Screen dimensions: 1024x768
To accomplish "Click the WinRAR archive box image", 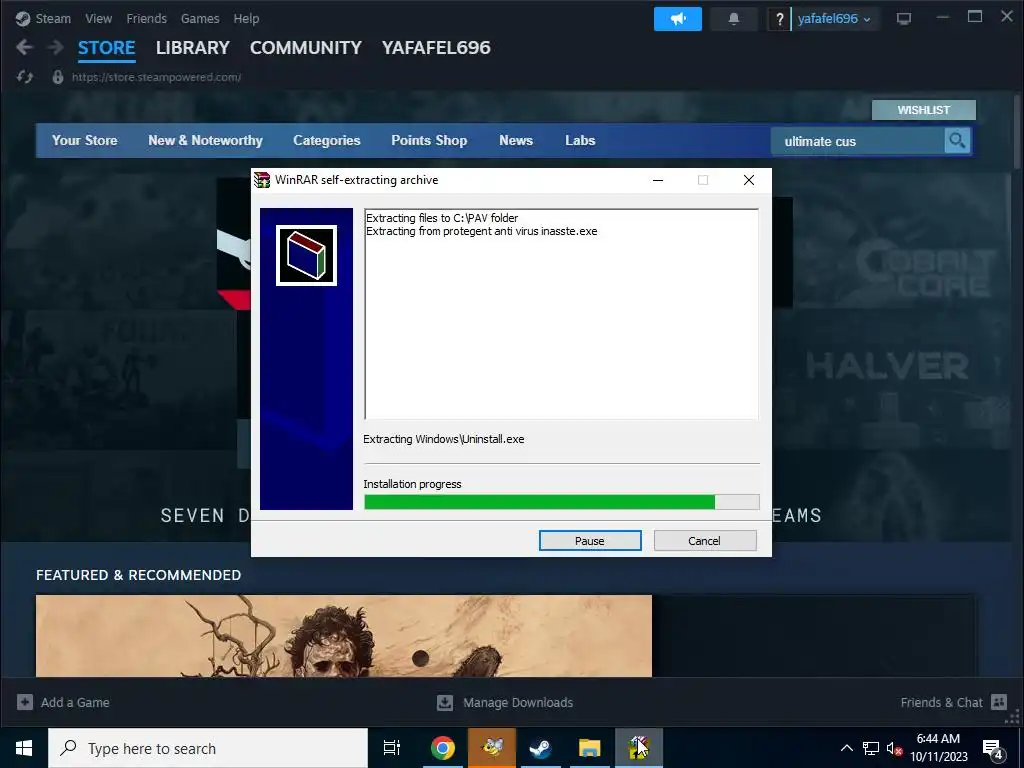I will pos(306,255).
